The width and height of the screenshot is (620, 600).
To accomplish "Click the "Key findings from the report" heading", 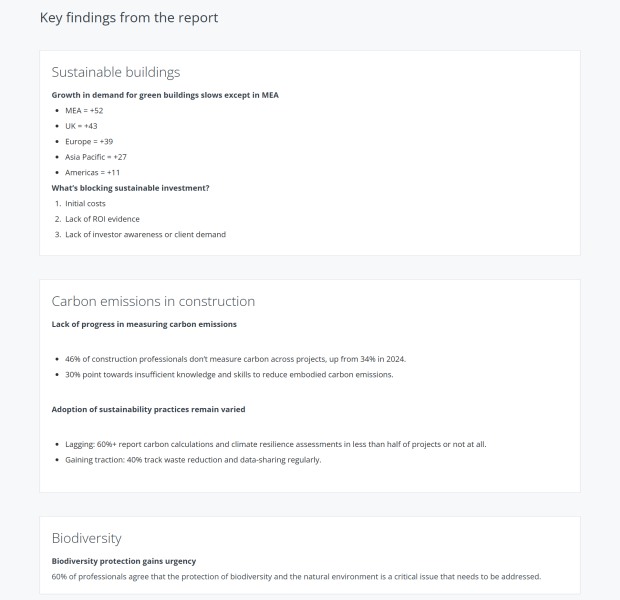I will pyautogui.click(x=128, y=18).
